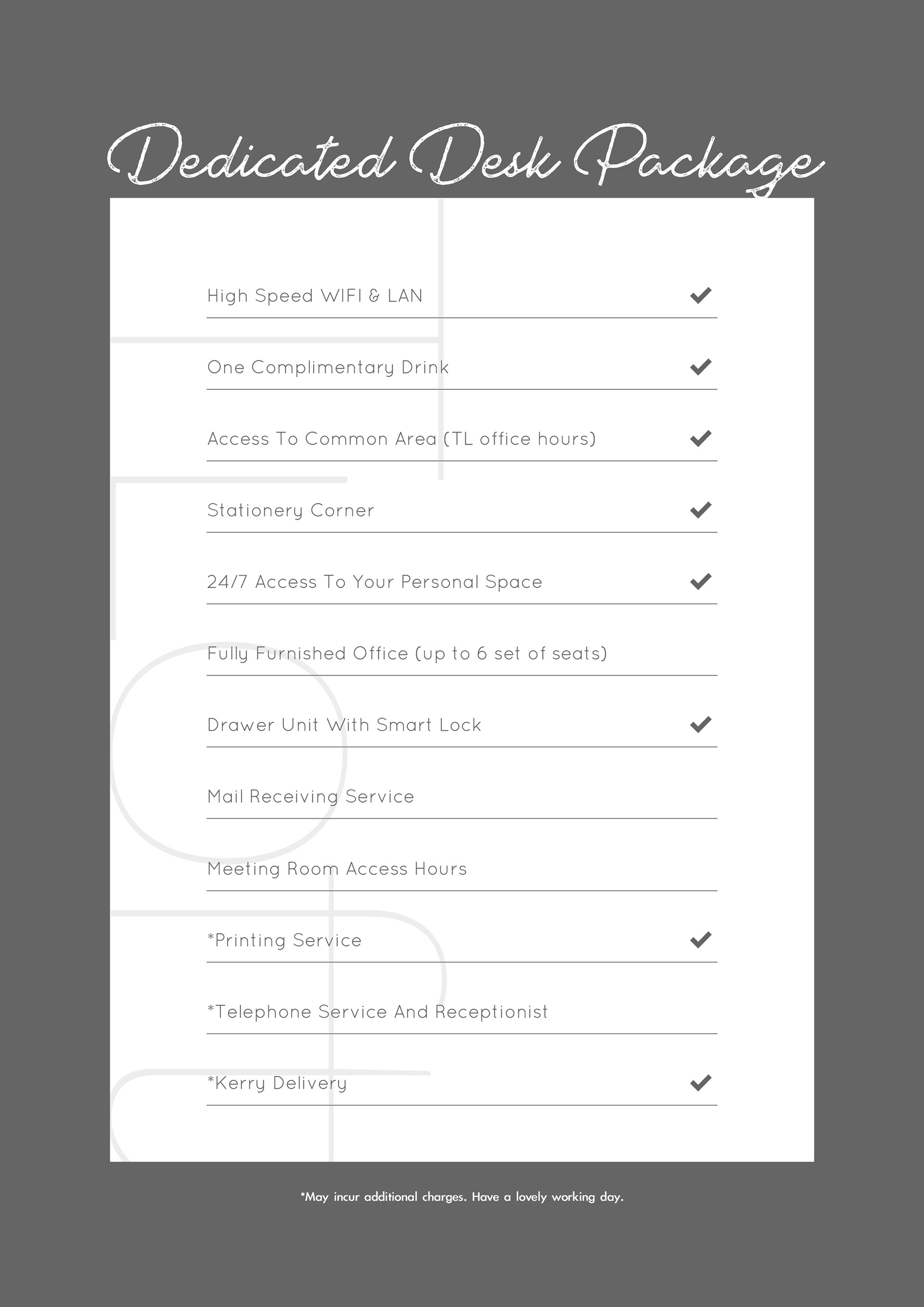The width and height of the screenshot is (924, 1307).
Task: Click the 24/7 Access To Your Personal Space text
Action: (x=374, y=582)
